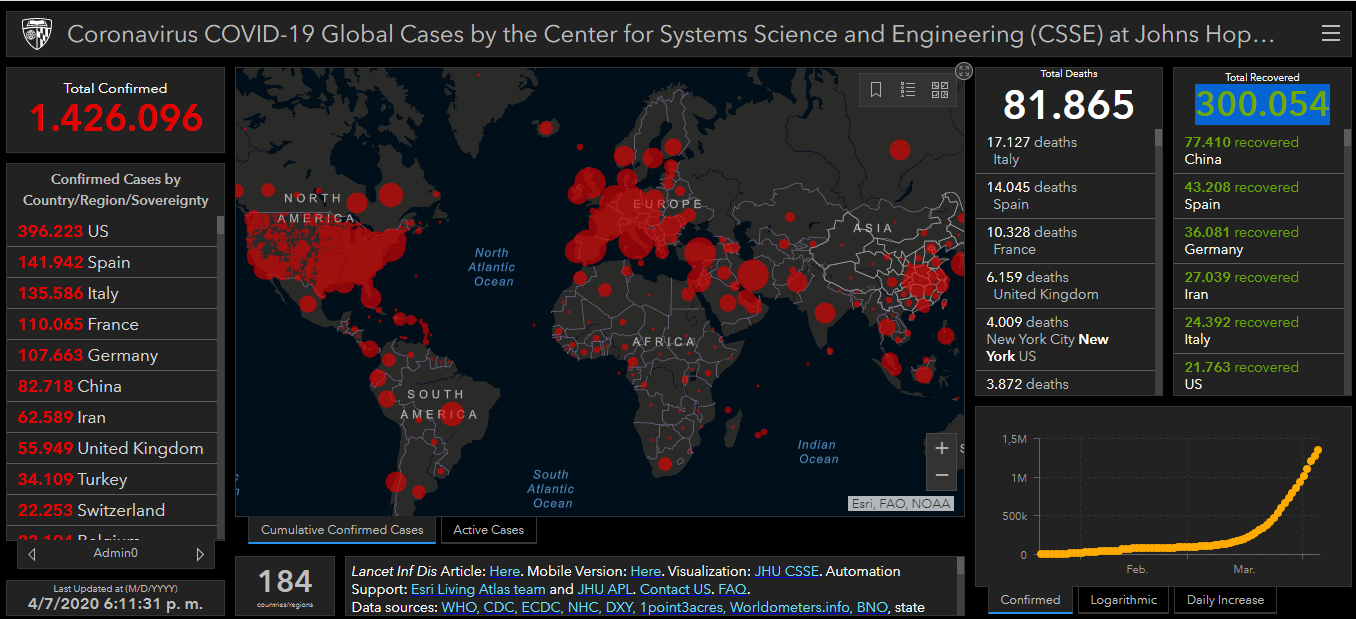The width and height of the screenshot is (1356, 619).
Task: Click the 6.159 deaths United Kingdom entry
Action: (x=1065, y=285)
